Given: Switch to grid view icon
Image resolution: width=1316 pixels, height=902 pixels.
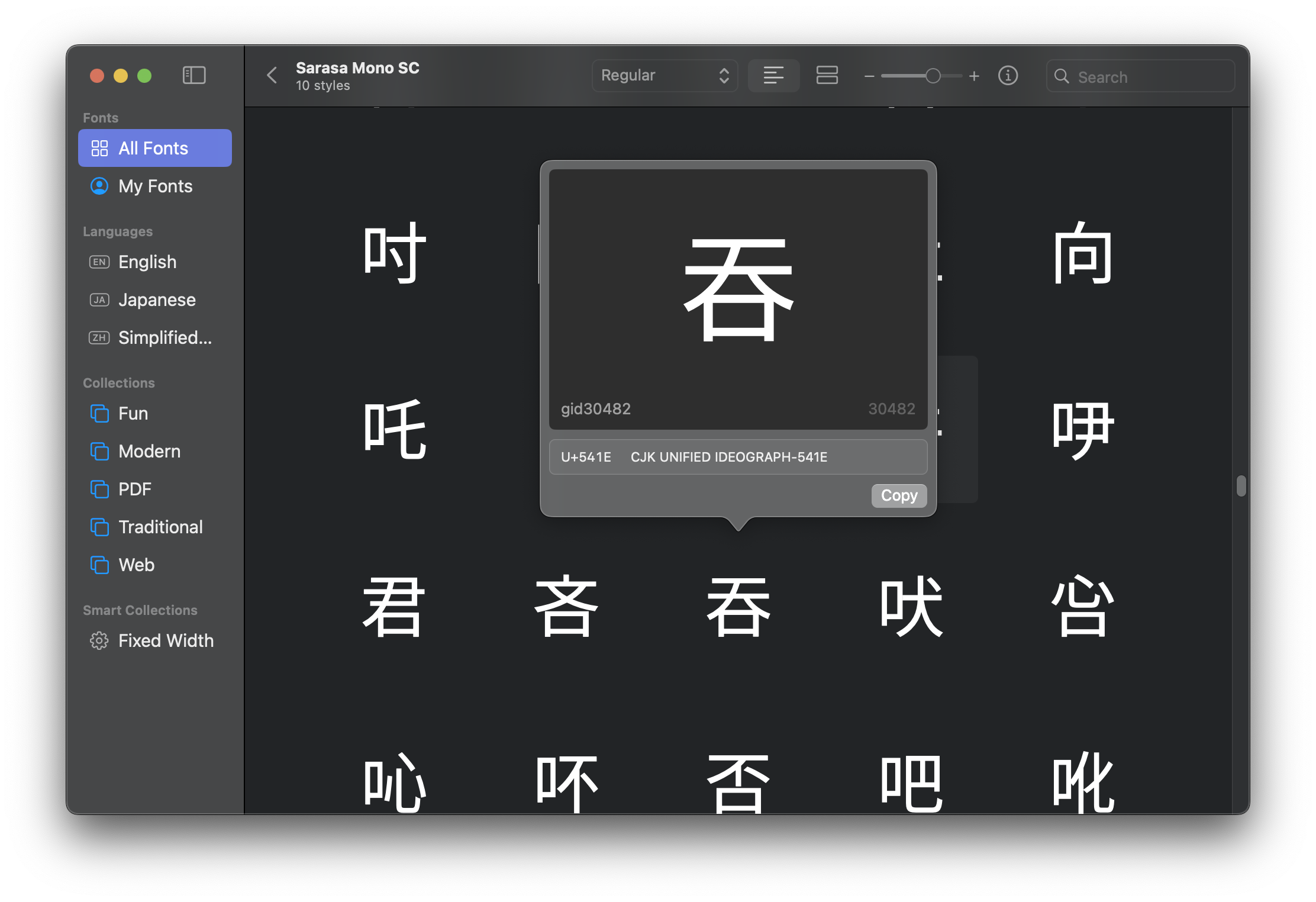Looking at the screenshot, I should click(827, 75).
